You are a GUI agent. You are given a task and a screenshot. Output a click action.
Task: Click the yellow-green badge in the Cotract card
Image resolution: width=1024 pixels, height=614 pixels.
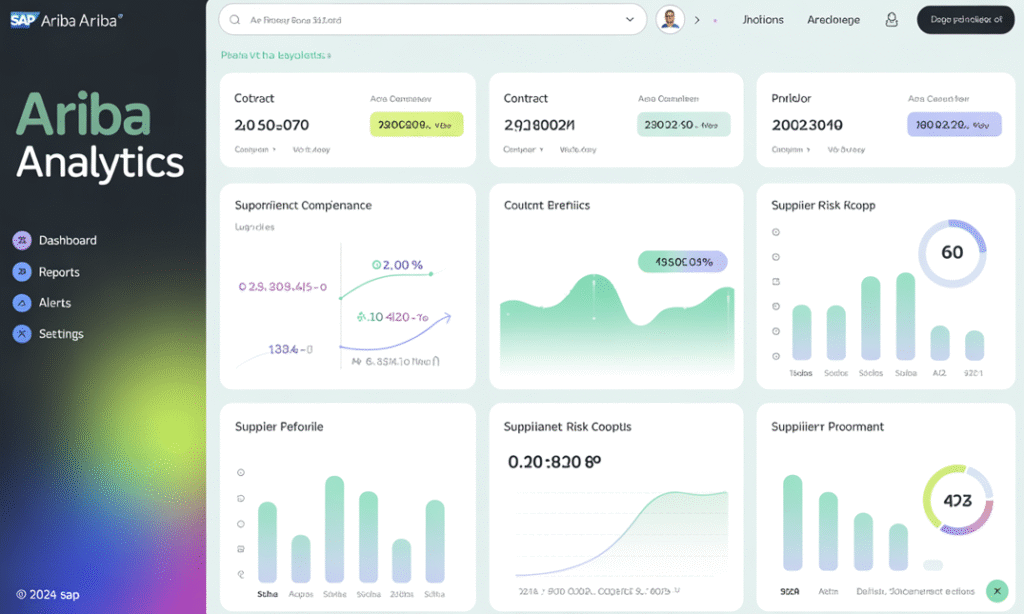417,125
